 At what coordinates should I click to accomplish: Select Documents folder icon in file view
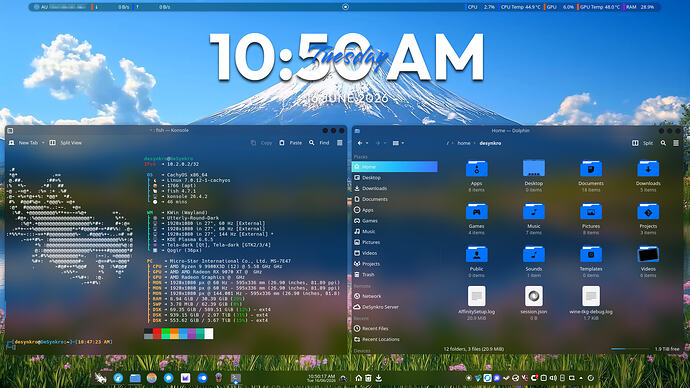[591, 168]
